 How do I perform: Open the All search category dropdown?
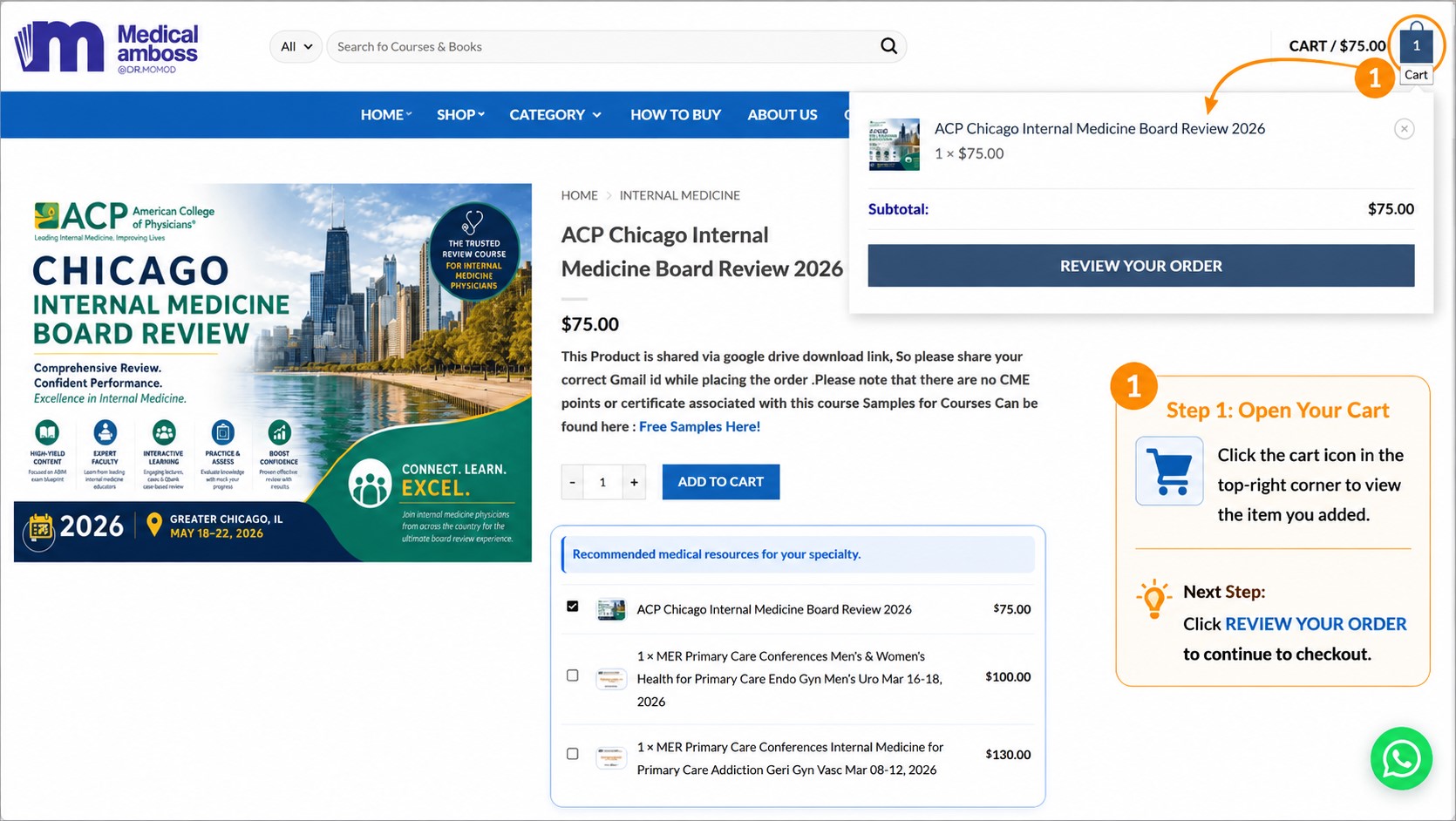(296, 46)
